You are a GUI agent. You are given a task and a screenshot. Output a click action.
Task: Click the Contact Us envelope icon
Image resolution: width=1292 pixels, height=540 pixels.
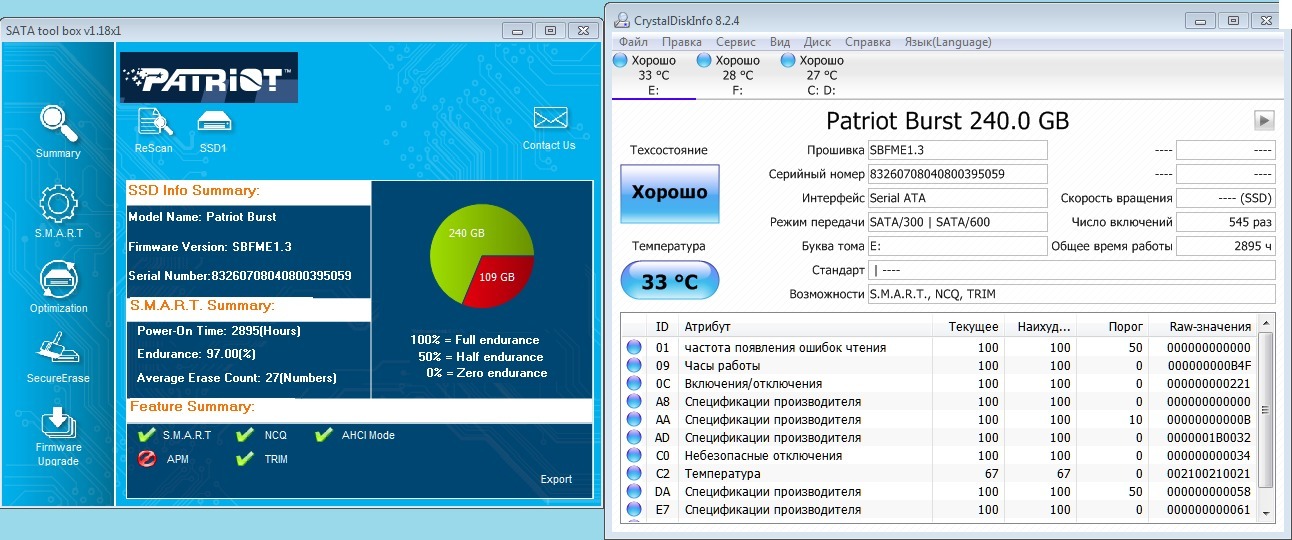549,119
